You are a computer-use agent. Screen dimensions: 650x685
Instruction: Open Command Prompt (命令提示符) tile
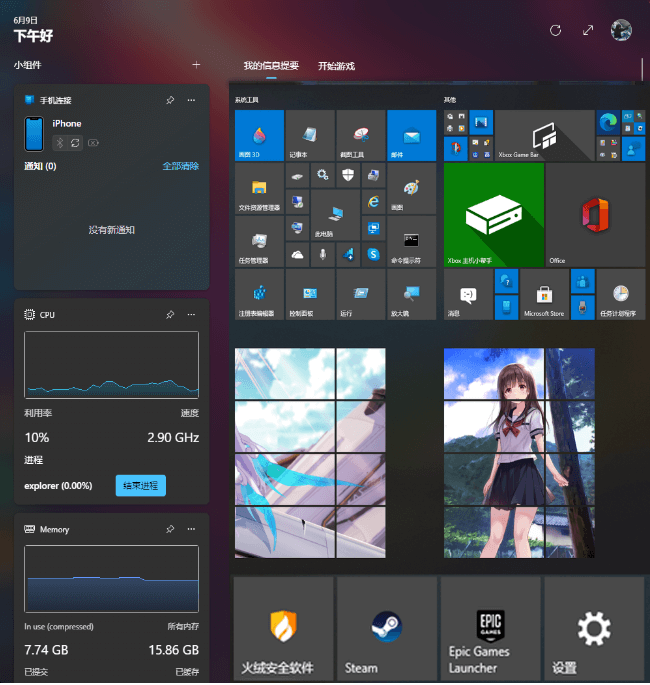[x=411, y=242]
